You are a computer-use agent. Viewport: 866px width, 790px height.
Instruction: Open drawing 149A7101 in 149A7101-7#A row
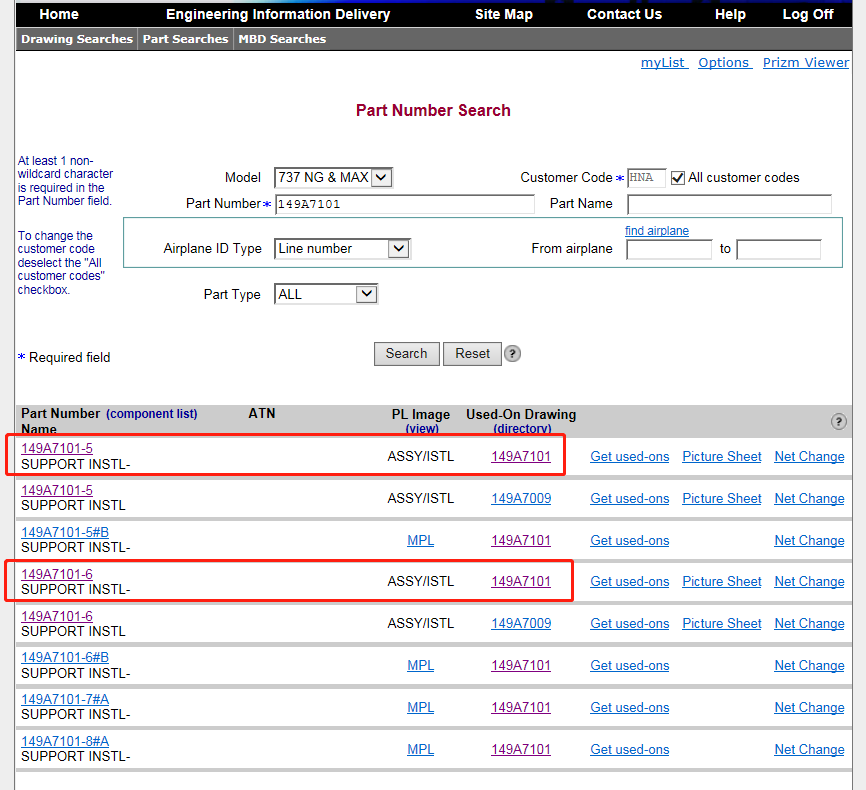tap(521, 707)
